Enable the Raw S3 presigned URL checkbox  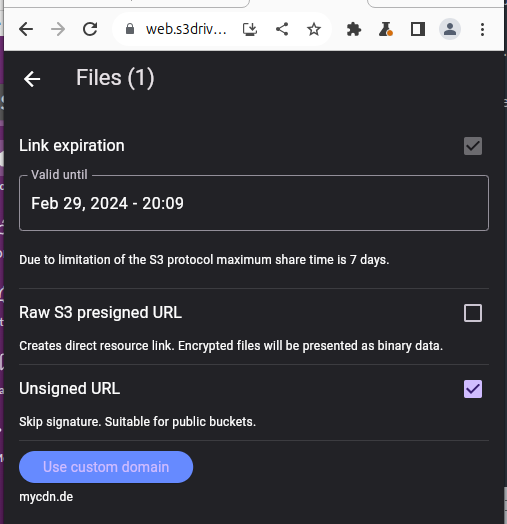click(x=473, y=313)
